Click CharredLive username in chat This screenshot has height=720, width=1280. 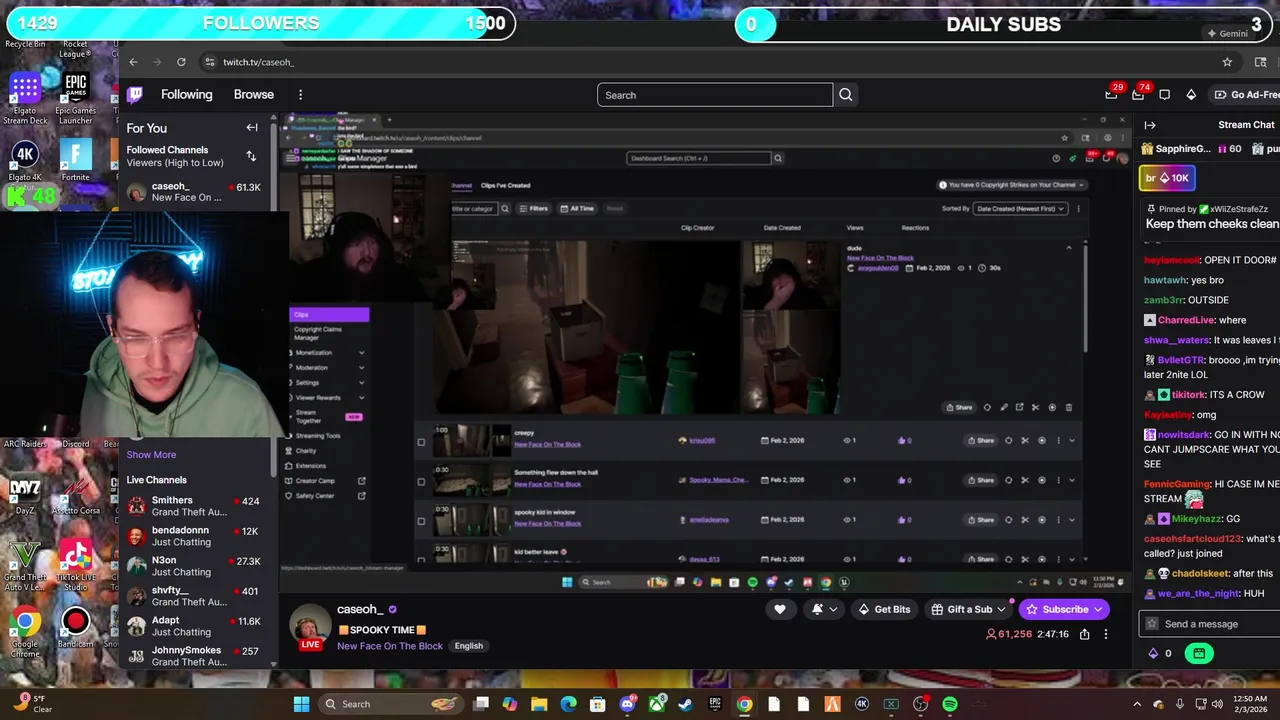(1186, 320)
